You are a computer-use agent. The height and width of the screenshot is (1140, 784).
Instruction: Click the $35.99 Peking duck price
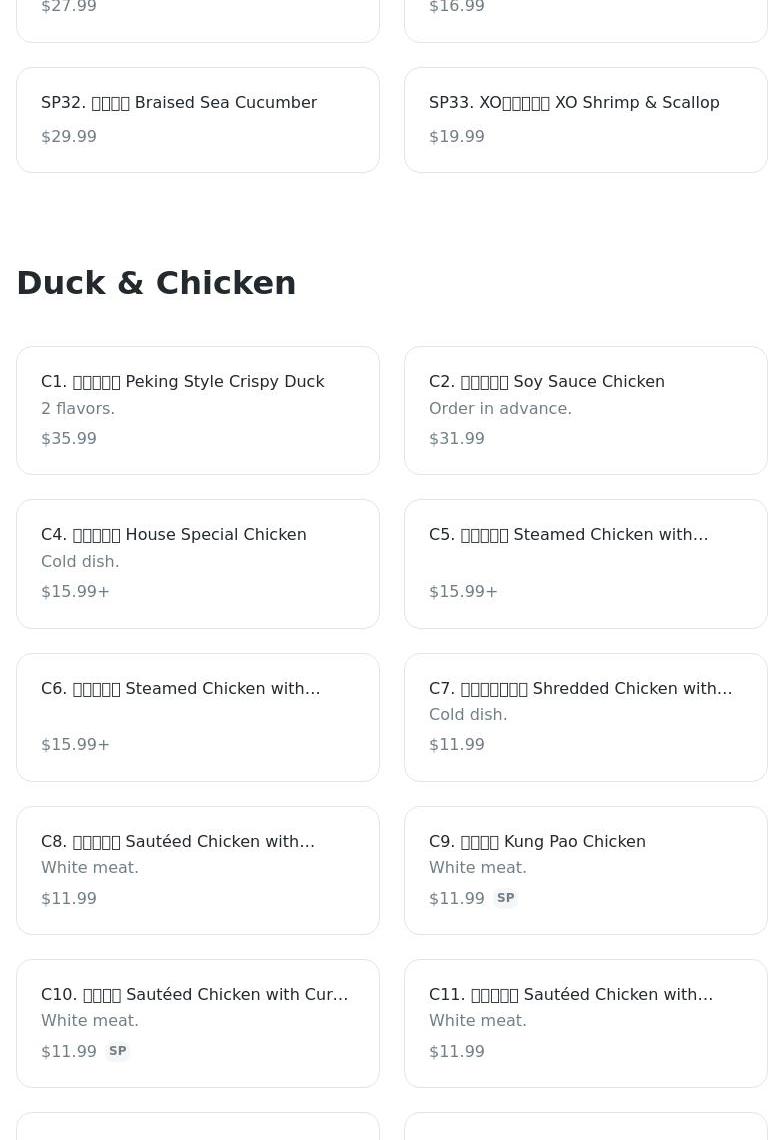[x=69, y=439]
